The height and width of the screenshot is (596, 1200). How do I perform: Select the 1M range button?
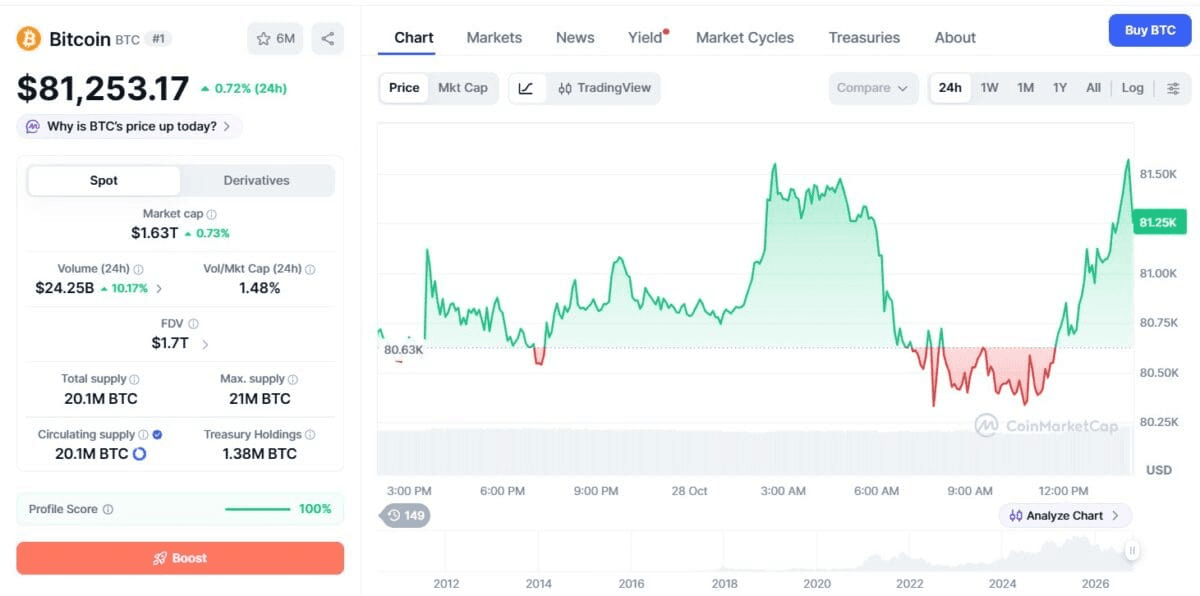point(1025,88)
